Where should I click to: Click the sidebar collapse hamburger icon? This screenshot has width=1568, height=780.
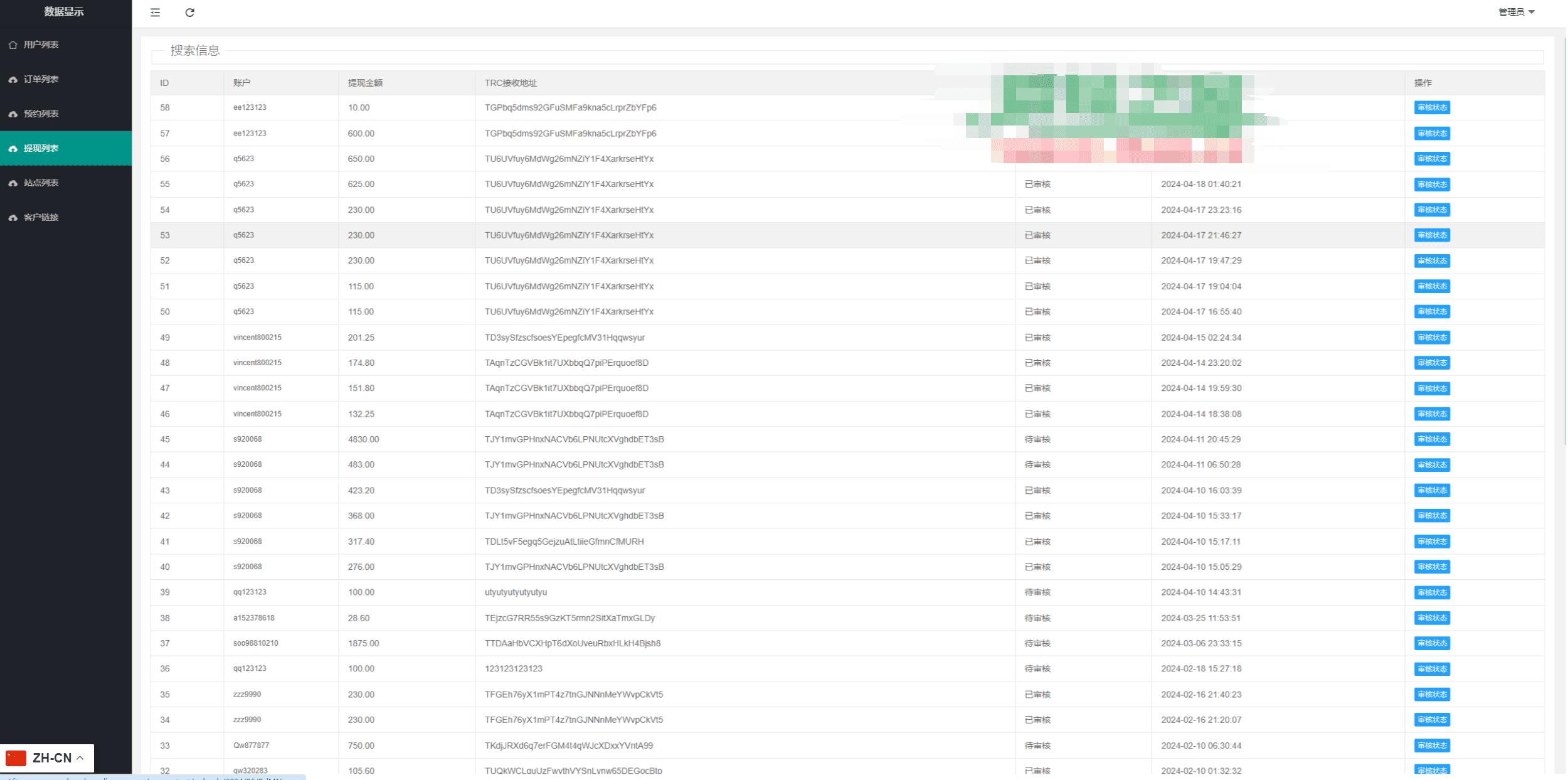(155, 13)
